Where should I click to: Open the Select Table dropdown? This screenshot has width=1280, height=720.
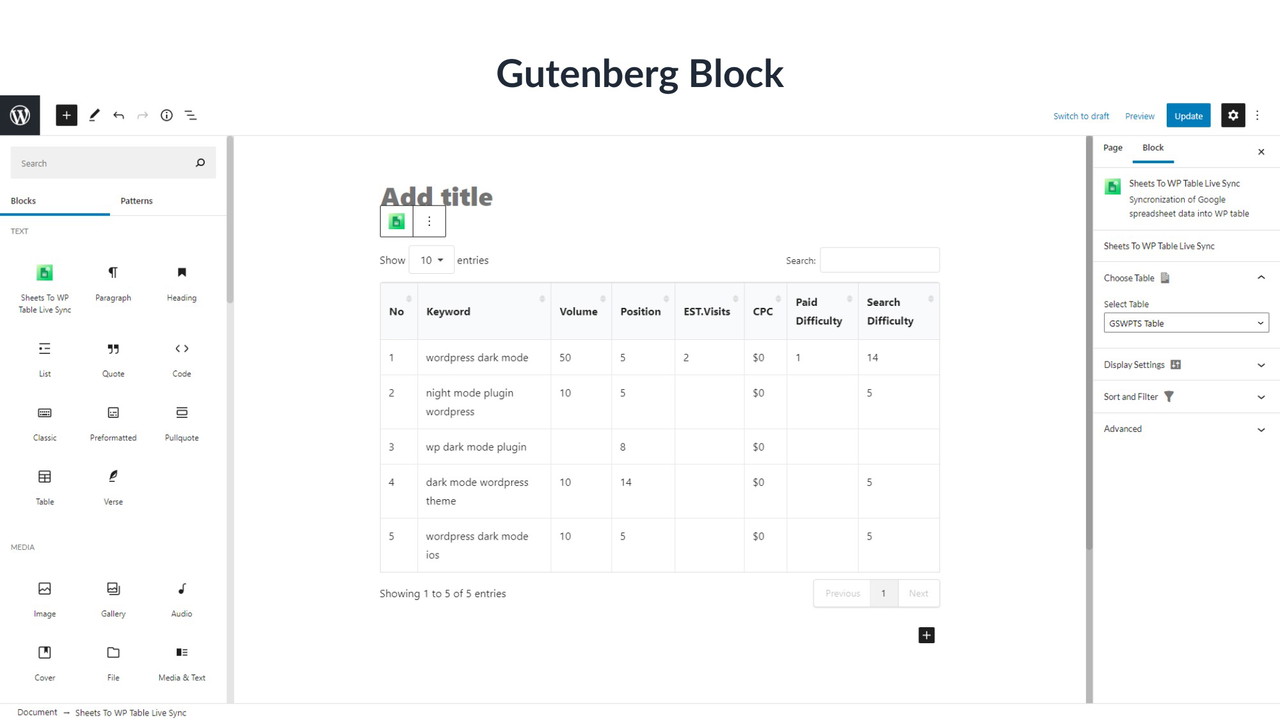coord(1186,323)
